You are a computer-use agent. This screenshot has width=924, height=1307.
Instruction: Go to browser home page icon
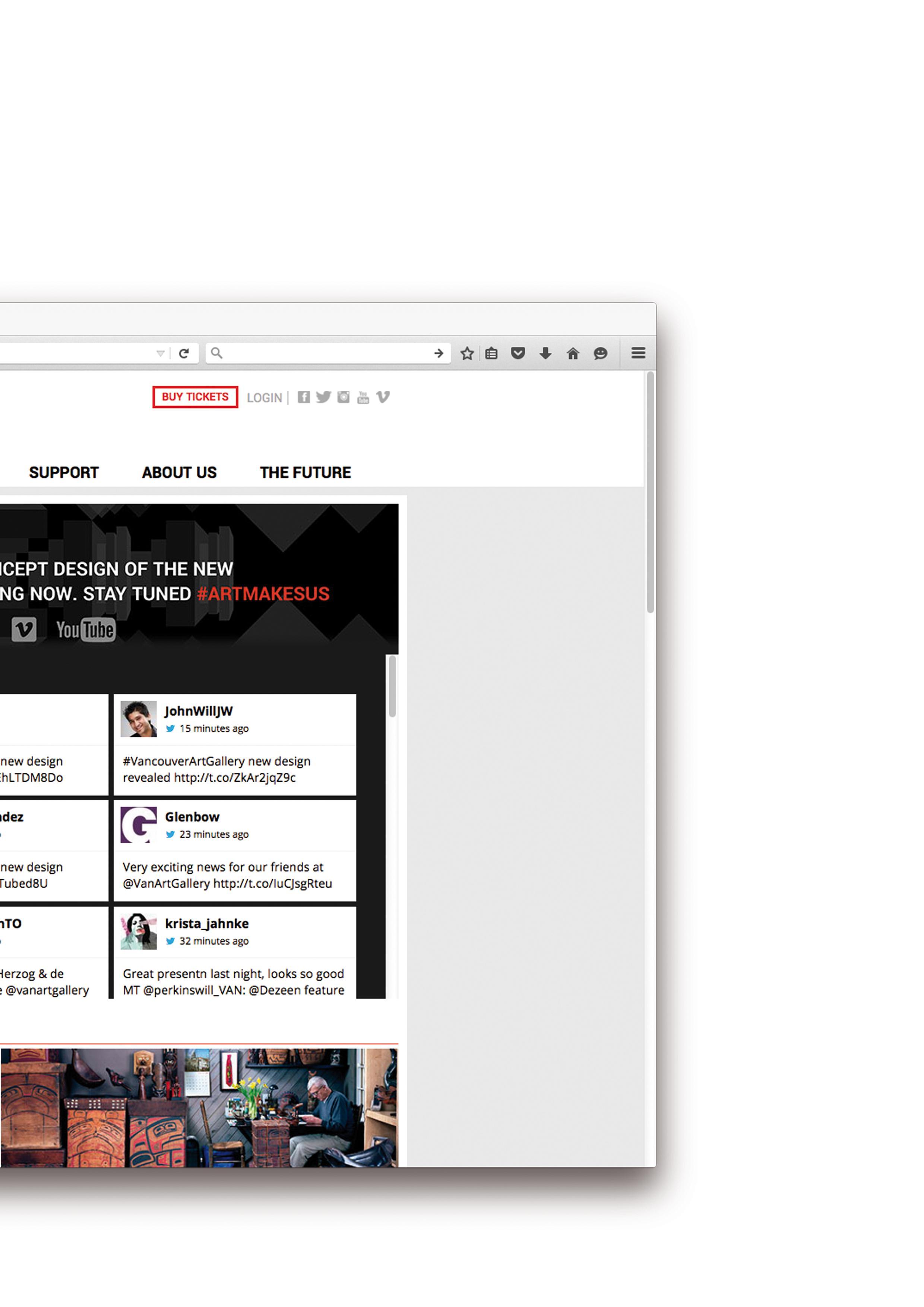573,354
